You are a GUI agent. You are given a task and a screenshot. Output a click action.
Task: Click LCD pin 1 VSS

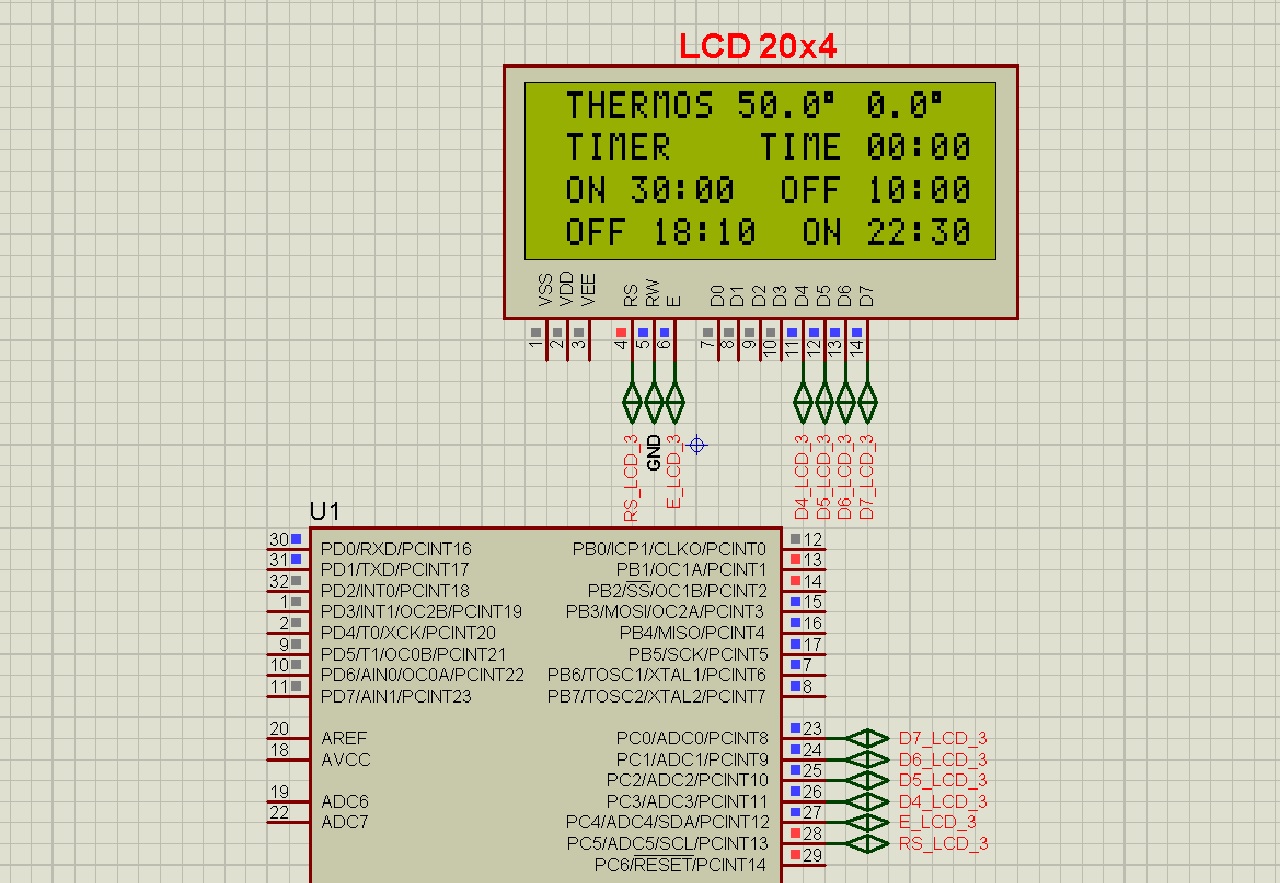537,340
